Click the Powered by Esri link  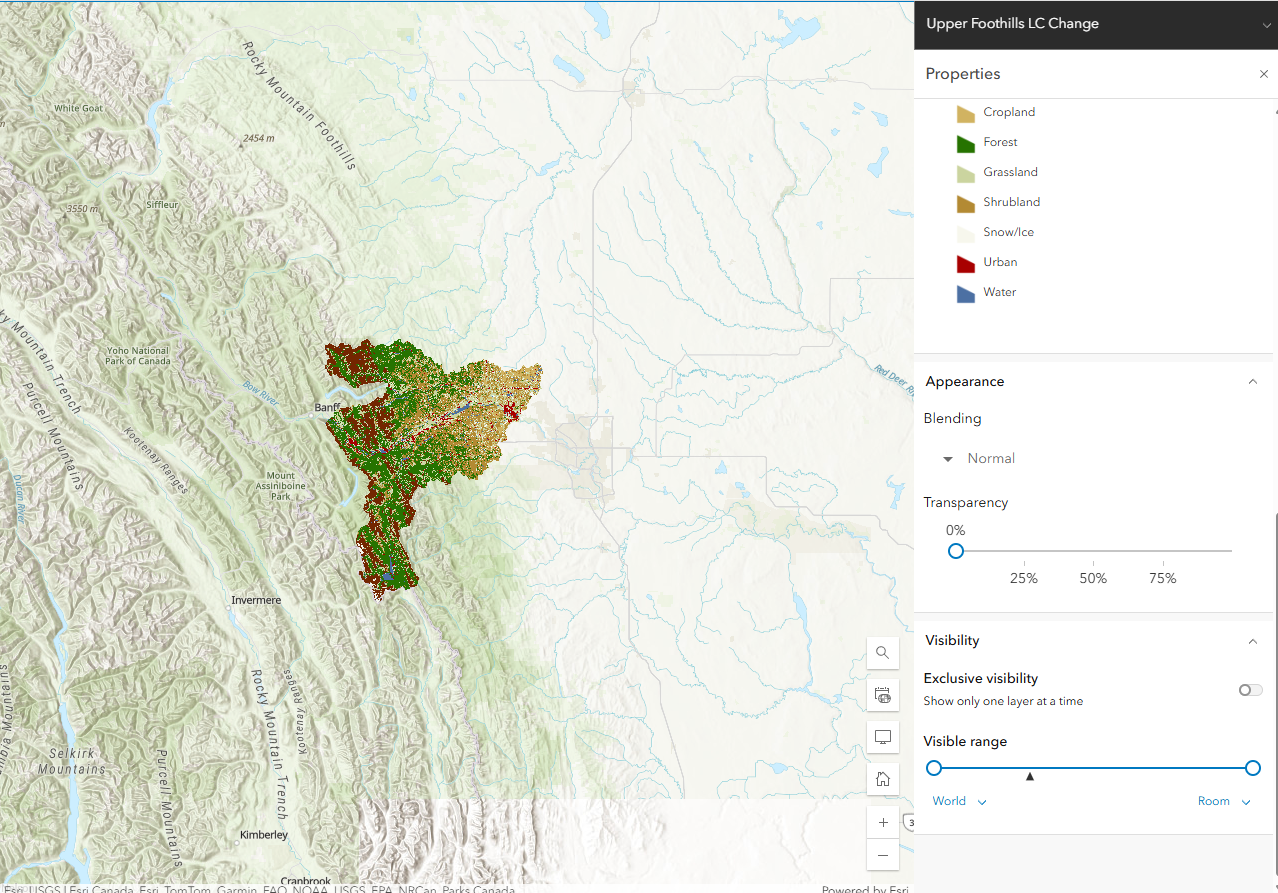(864, 889)
